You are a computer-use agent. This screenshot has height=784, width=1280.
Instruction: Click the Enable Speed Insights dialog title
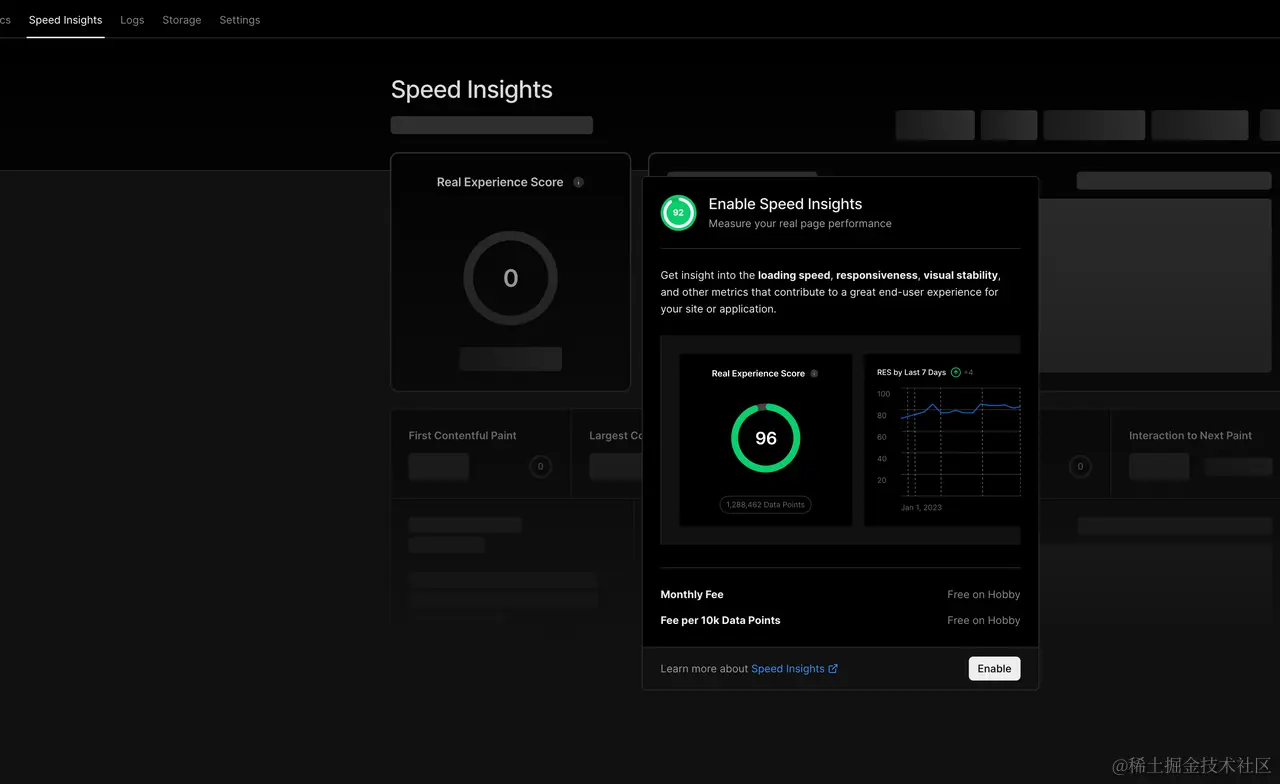[785, 204]
